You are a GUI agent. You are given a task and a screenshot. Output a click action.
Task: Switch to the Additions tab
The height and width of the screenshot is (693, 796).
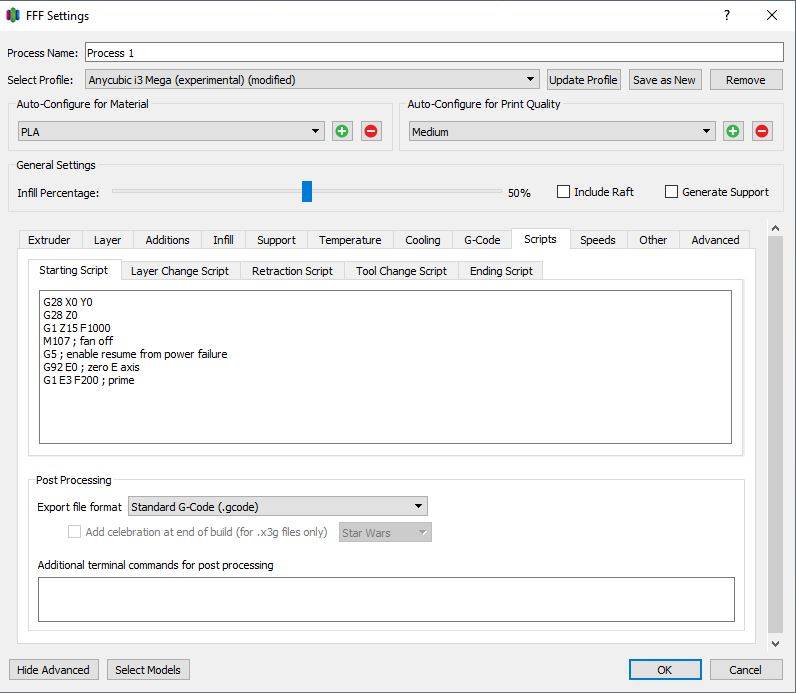[x=167, y=240]
